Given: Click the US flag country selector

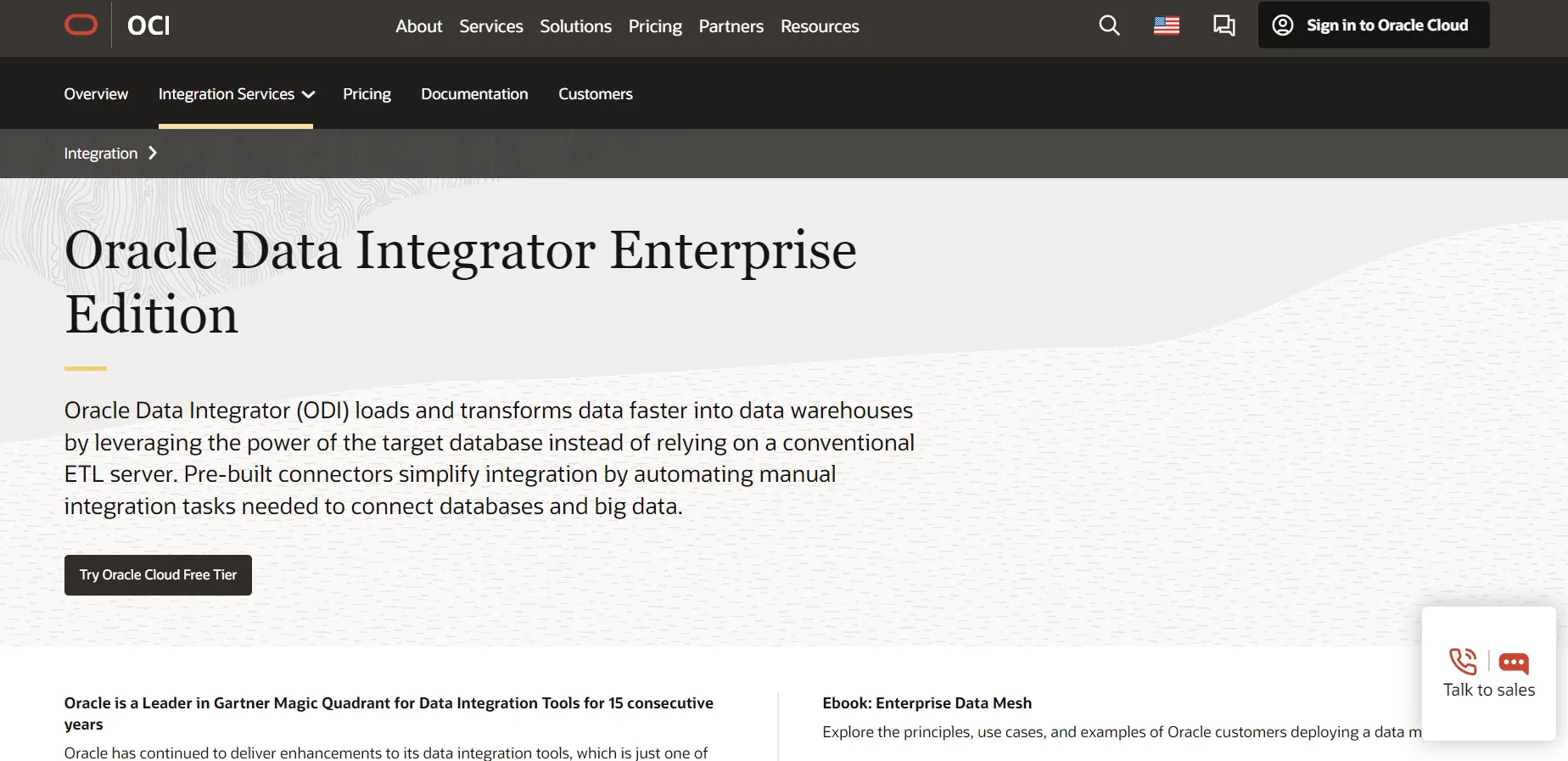Looking at the screenshot, I should coord(1167,25).
